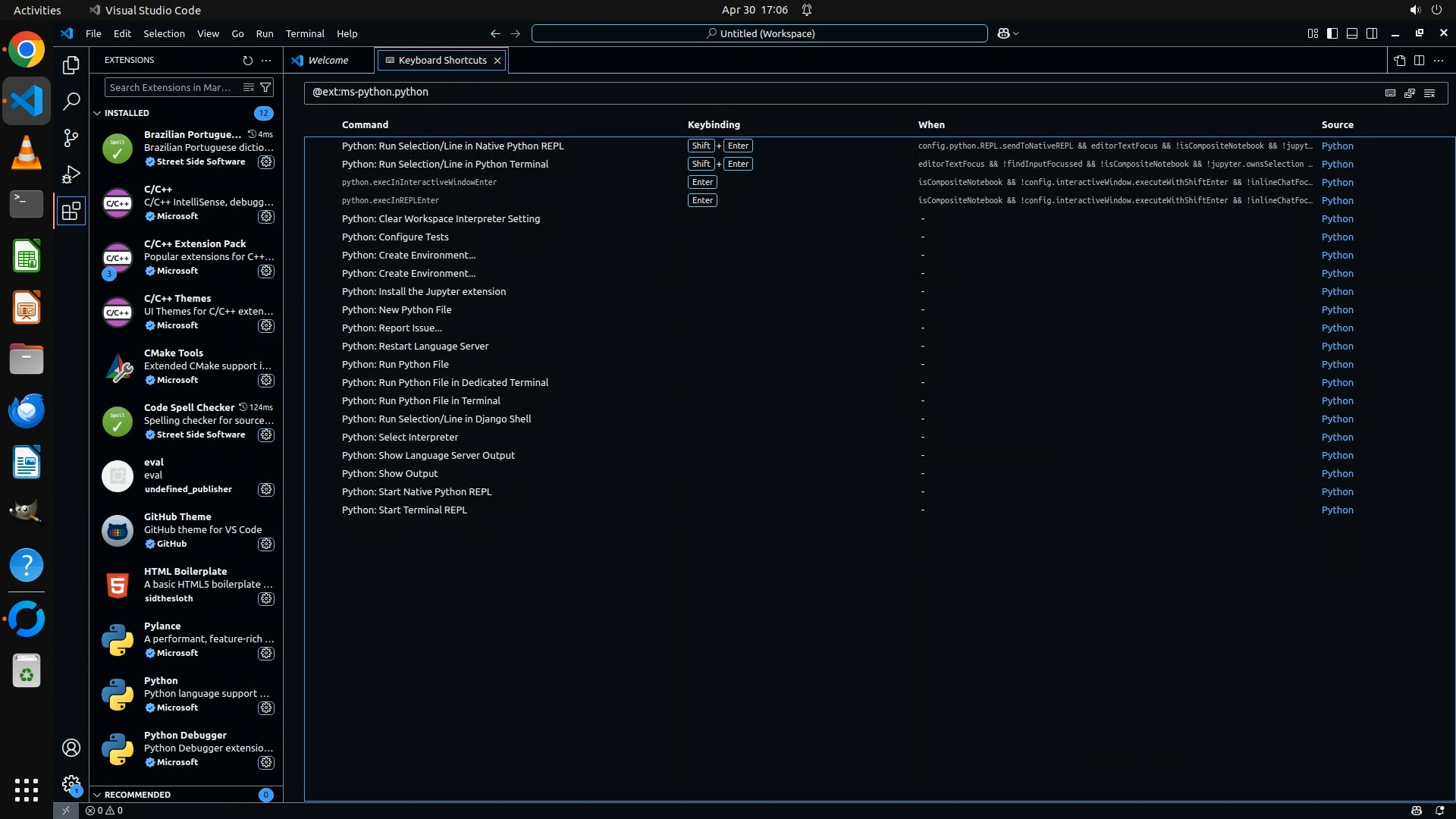Toggle the primary side bar layout button
1456x819 pixels.
coord(1332,33)
